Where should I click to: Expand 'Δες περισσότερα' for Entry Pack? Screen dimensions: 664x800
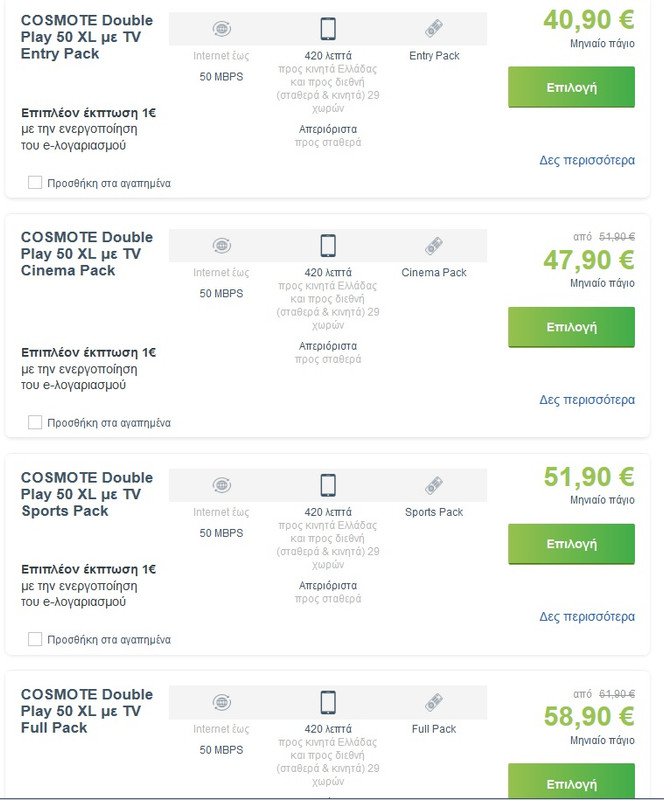(x=587, y=160)
